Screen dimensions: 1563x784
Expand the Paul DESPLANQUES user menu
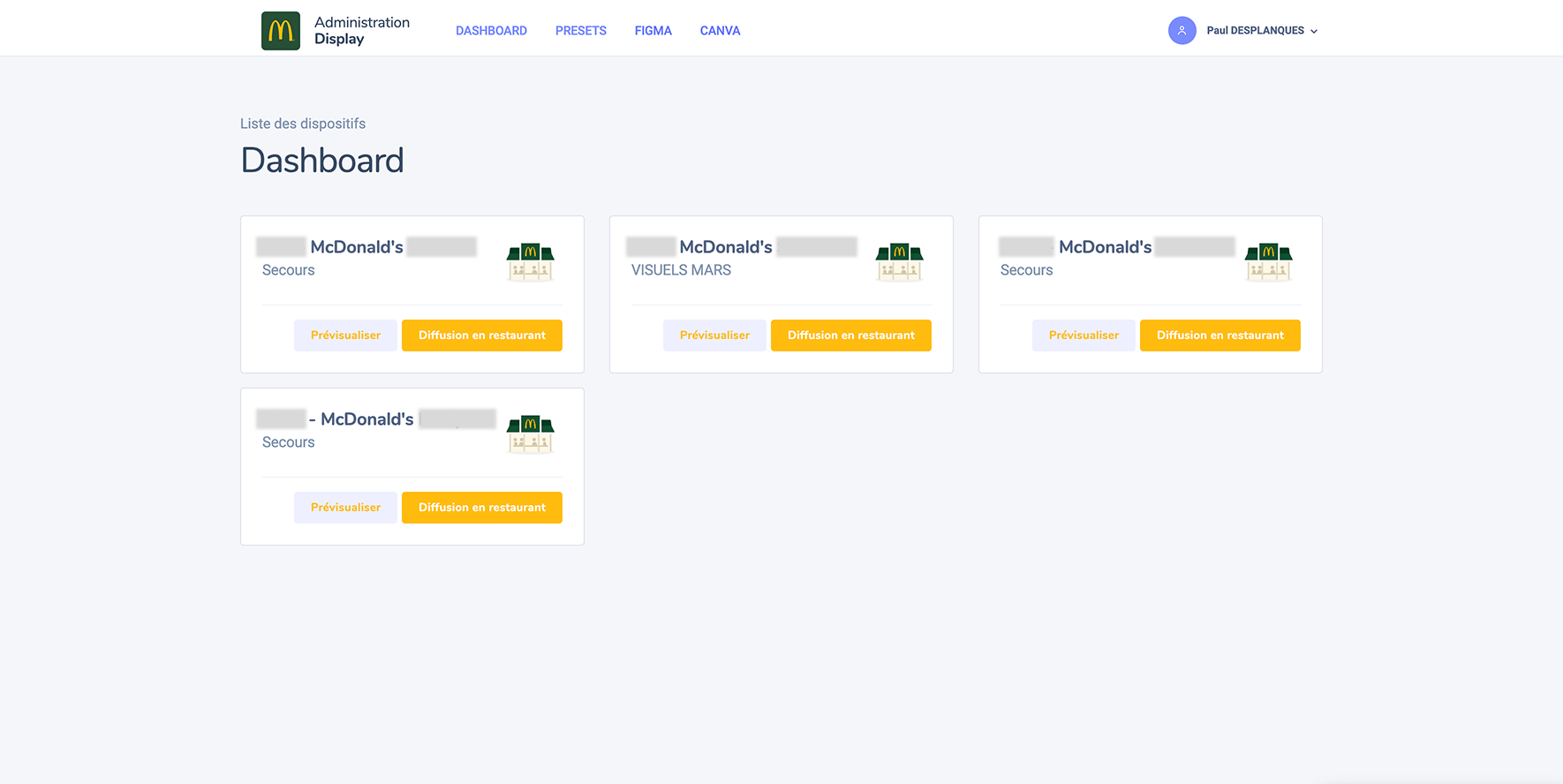pos(1262,31)
